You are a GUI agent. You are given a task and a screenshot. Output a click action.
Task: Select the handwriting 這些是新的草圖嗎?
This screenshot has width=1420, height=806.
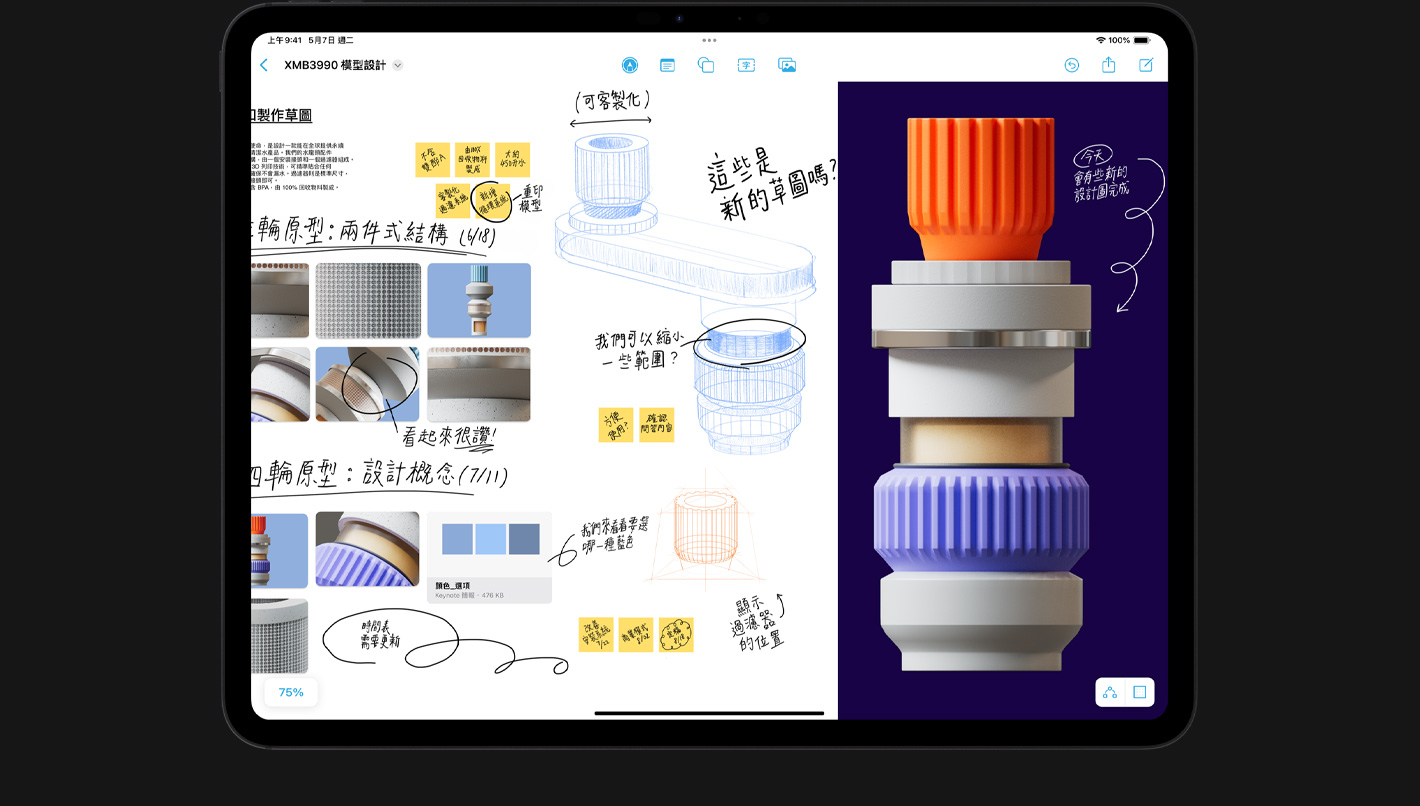pyautogui.click(x=772, y=186)
